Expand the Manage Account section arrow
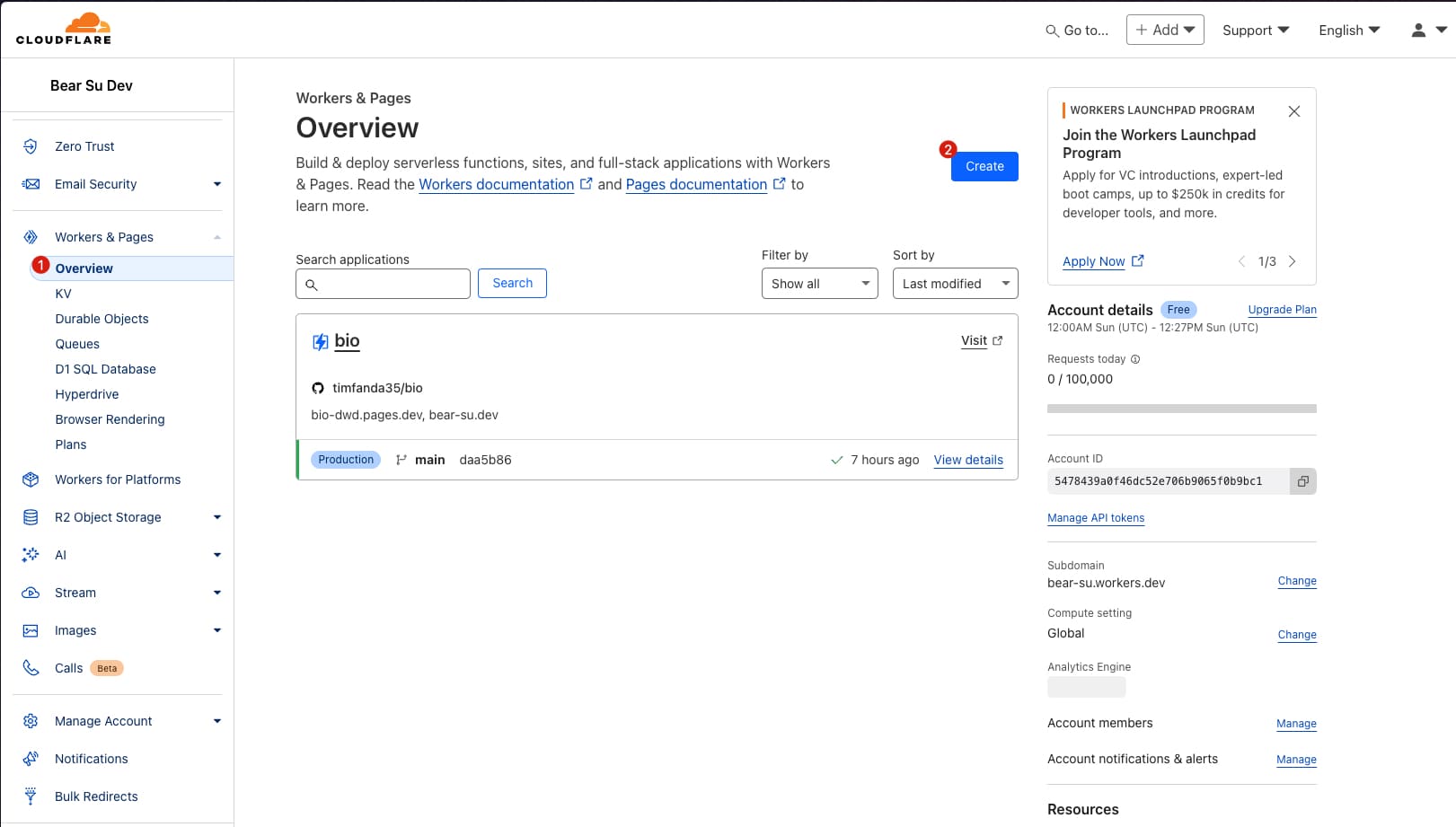The height and width of the screenshot is (827, 1456). [x=217, y=721]
